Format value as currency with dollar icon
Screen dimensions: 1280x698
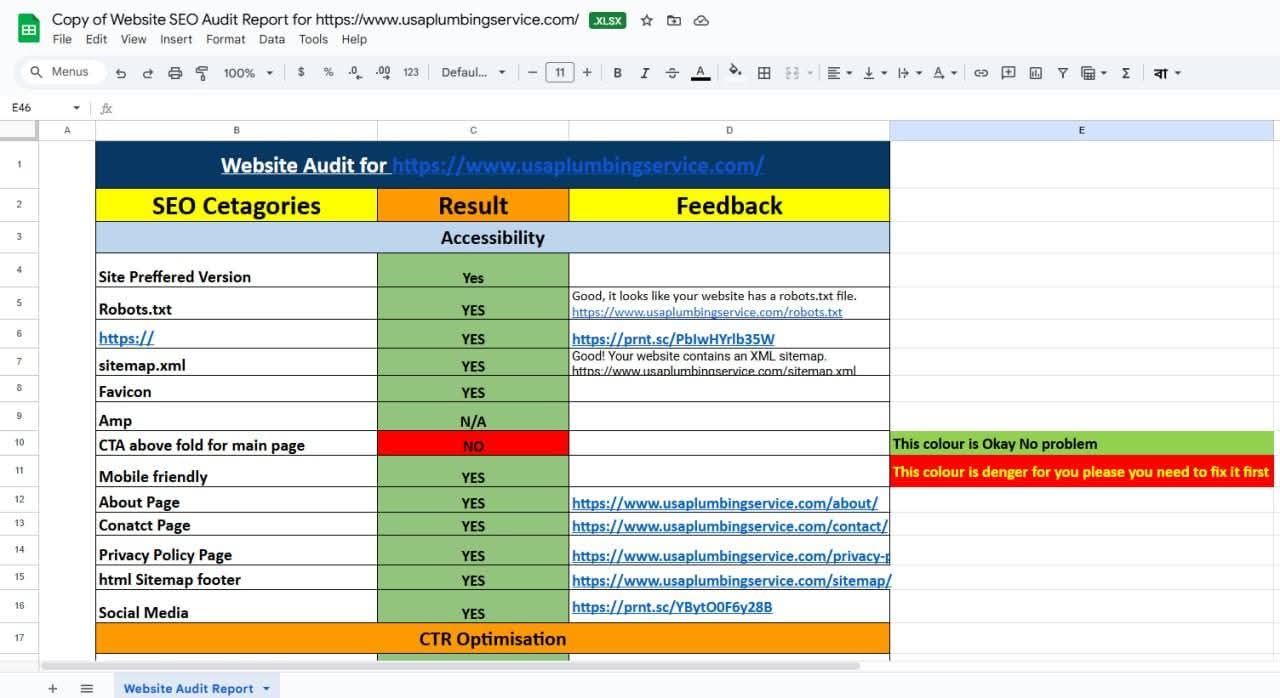tap(301, 72)
